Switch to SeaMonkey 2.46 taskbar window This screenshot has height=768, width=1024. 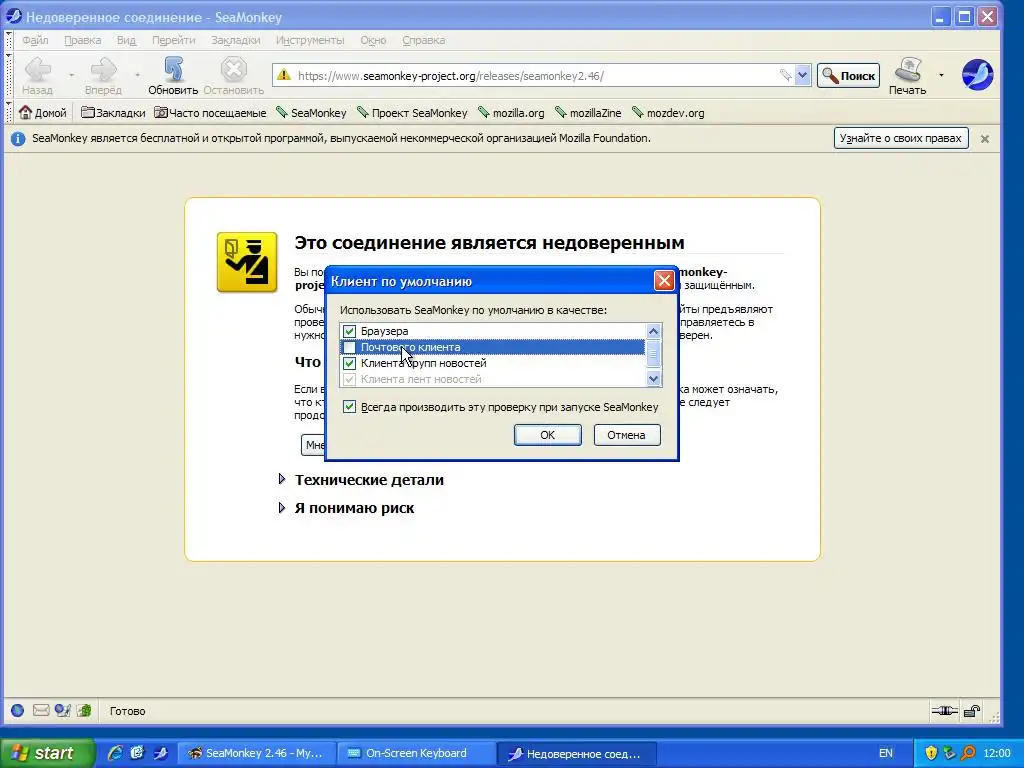[x=257, y=754]
